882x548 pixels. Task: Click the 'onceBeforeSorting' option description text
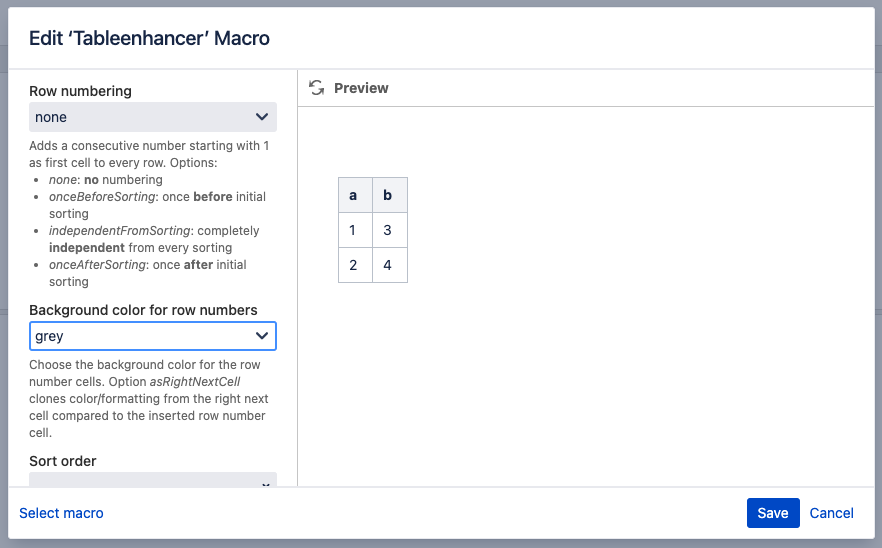coord(156,205)
